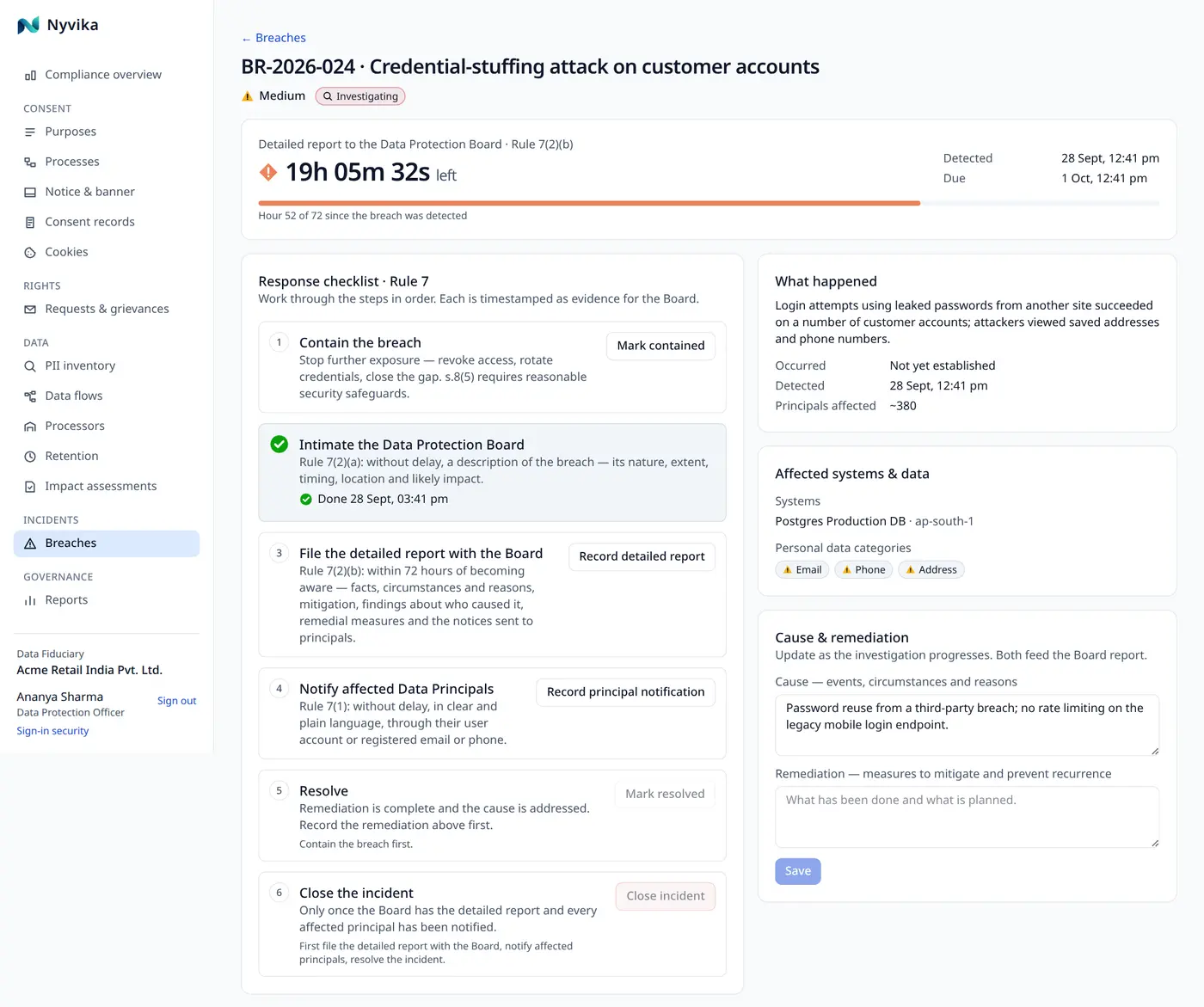This screenshot has width=1204, height=1007.
Task: Click the Mark contained button
Action: coord(660,346)
